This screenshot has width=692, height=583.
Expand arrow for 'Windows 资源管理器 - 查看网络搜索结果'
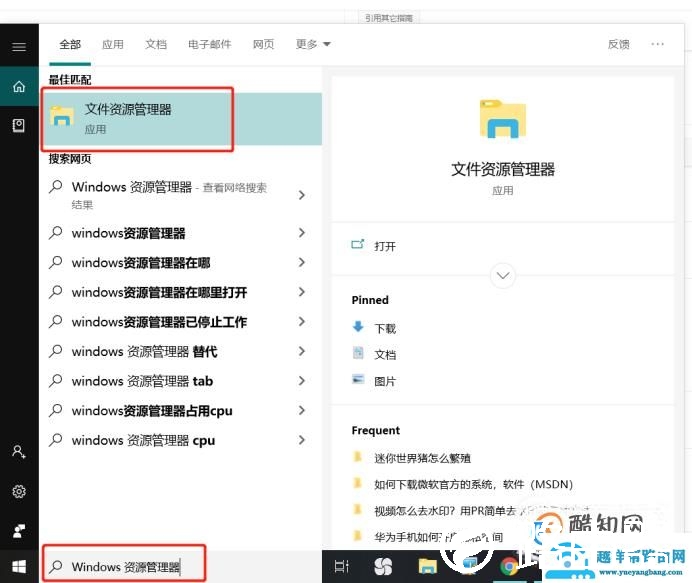coord(301,195)
